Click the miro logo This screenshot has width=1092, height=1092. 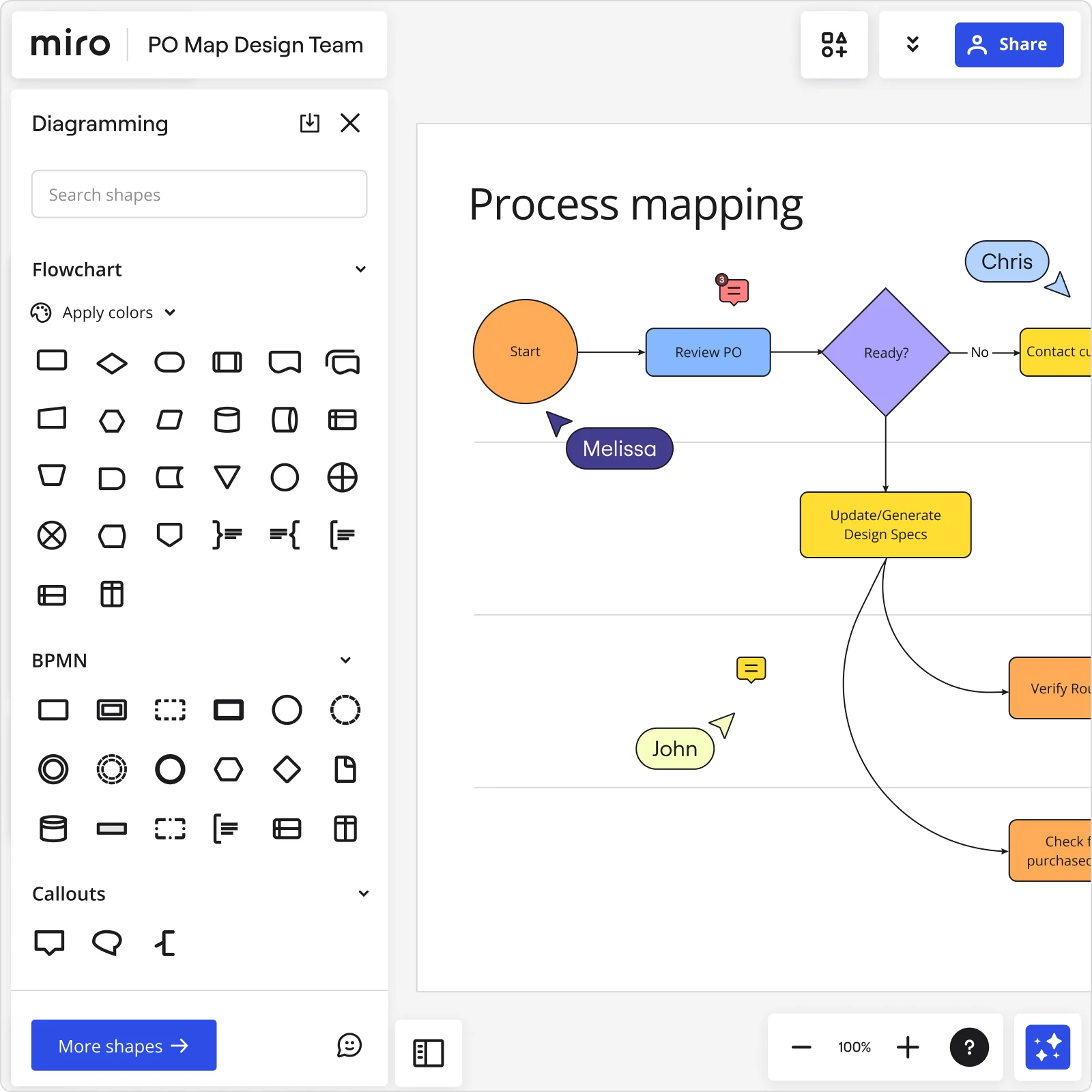[70, 44]
